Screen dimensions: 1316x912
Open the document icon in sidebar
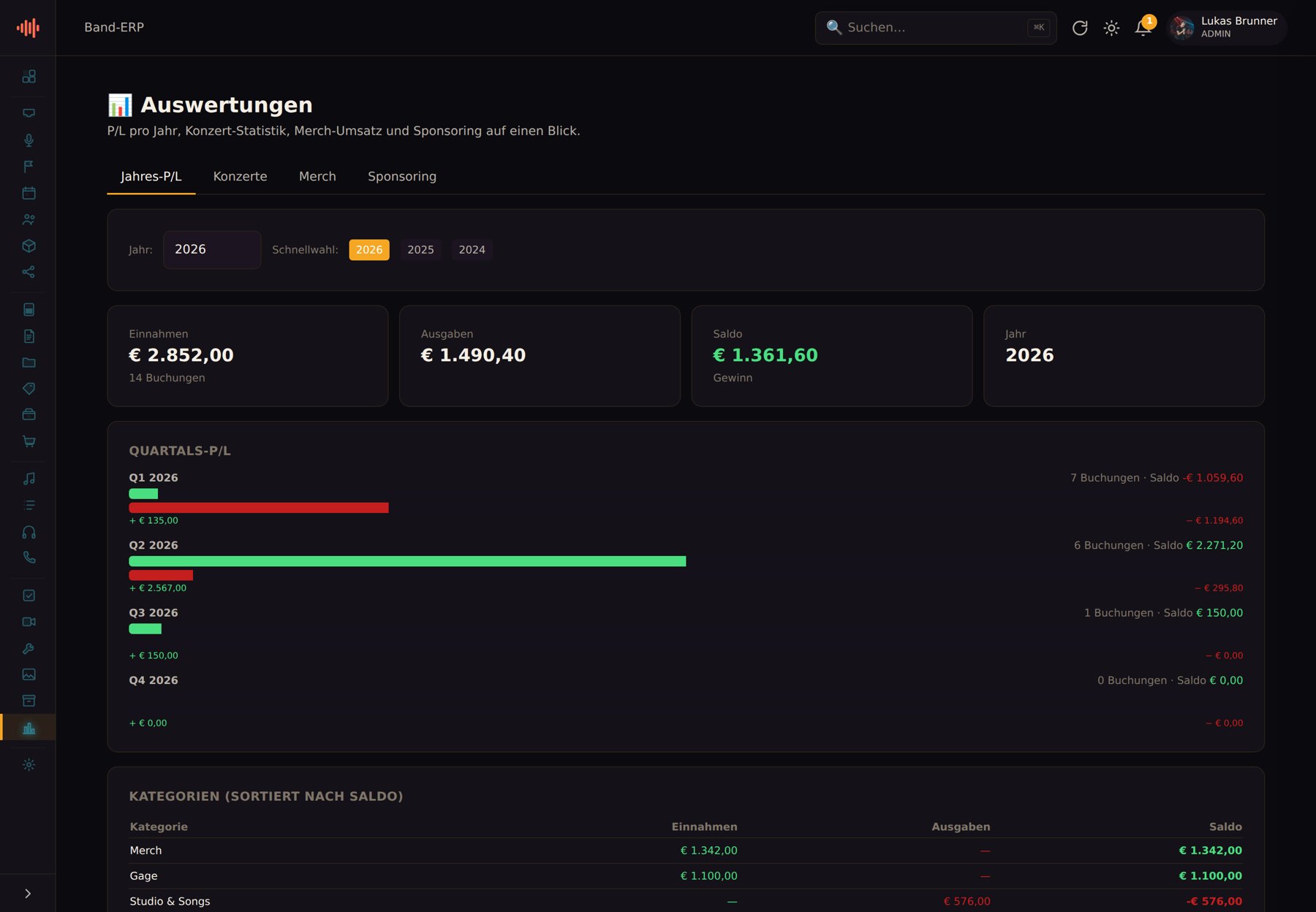[x=29, y=336]
